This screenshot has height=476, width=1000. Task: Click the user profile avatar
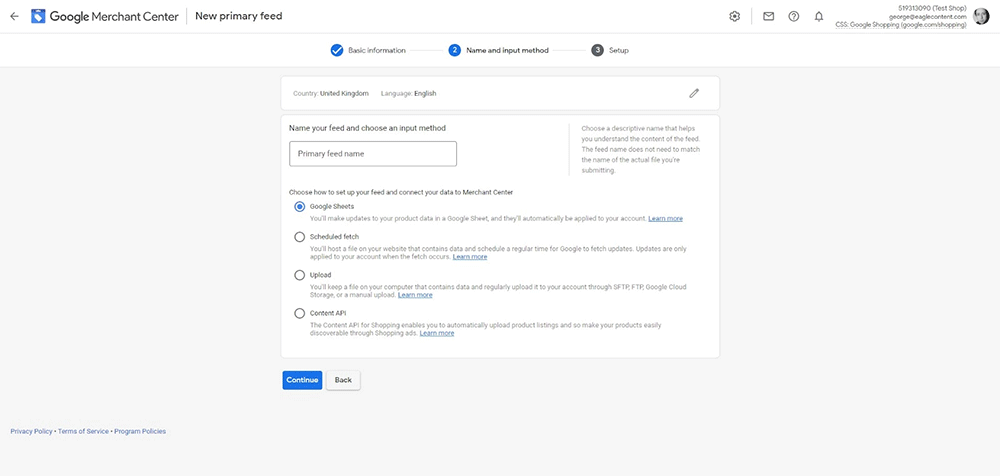(980, 16)
